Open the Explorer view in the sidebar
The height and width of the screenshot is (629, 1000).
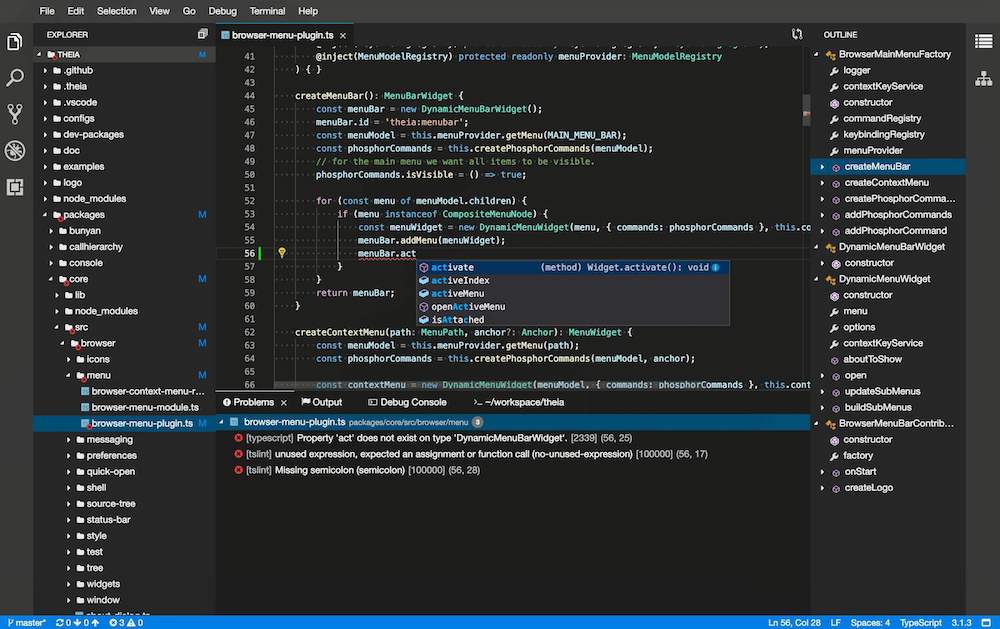click(x=15, y=42)
